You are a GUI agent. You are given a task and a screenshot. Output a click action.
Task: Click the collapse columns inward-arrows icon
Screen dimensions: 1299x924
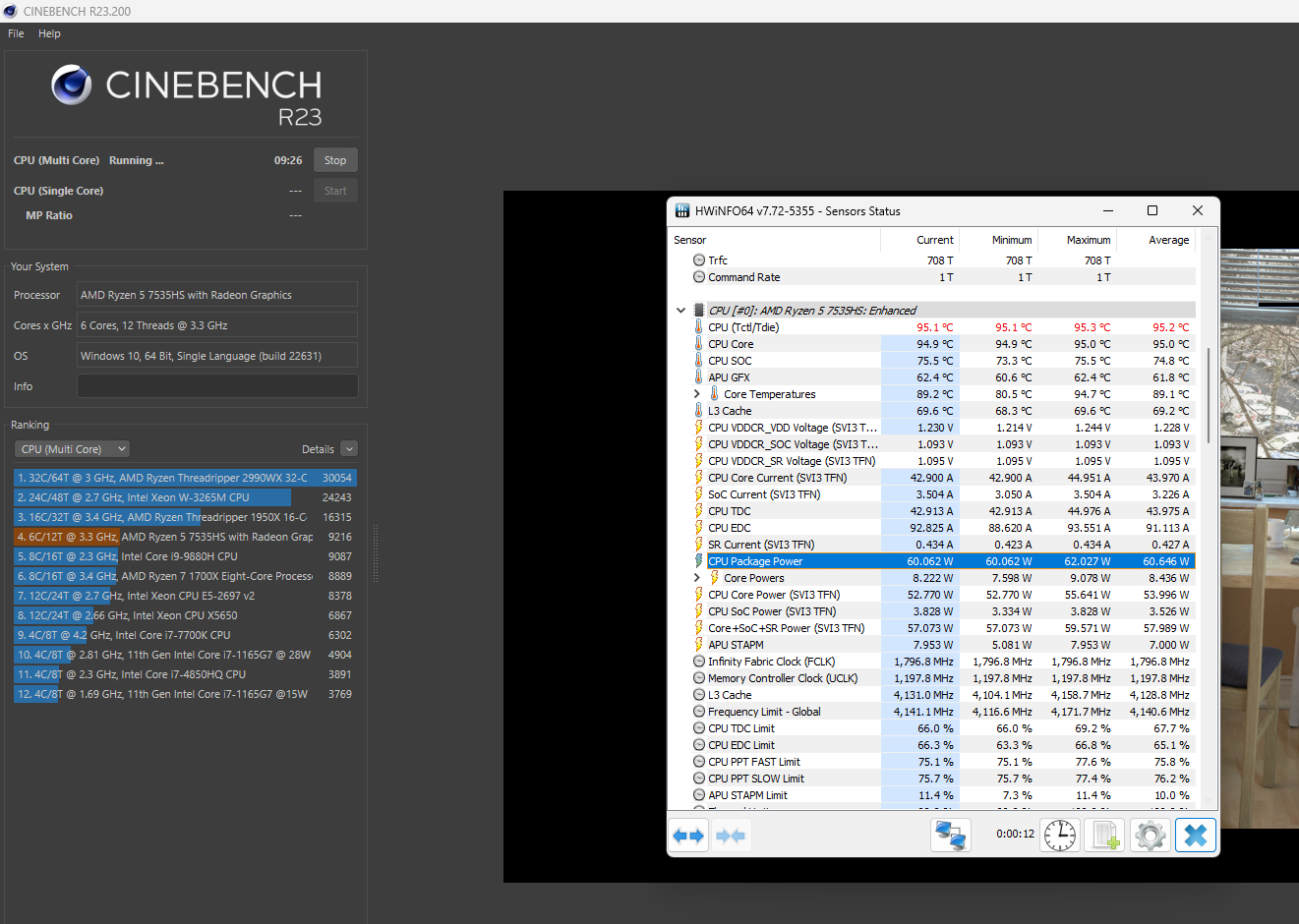(731, 836)
